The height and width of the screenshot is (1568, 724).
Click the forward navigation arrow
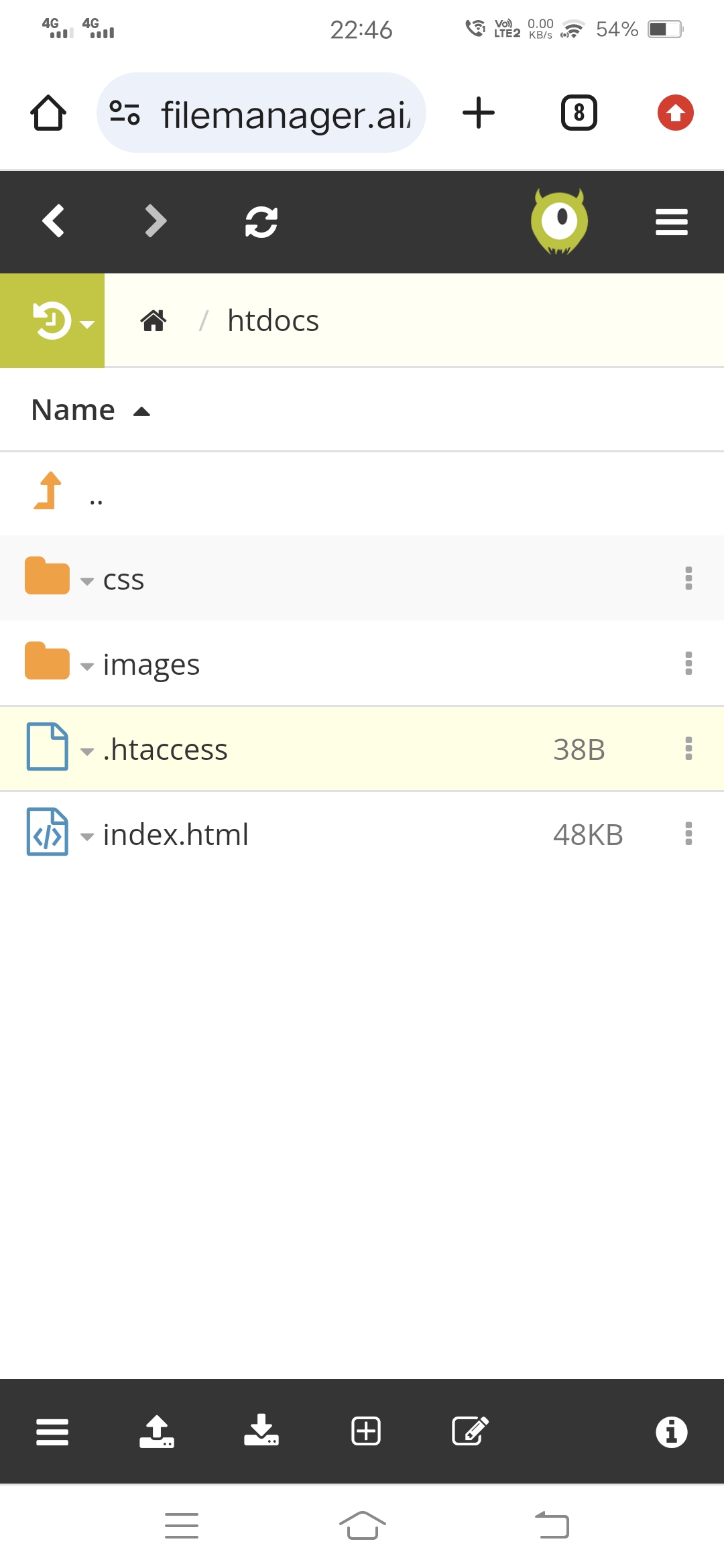156,221
